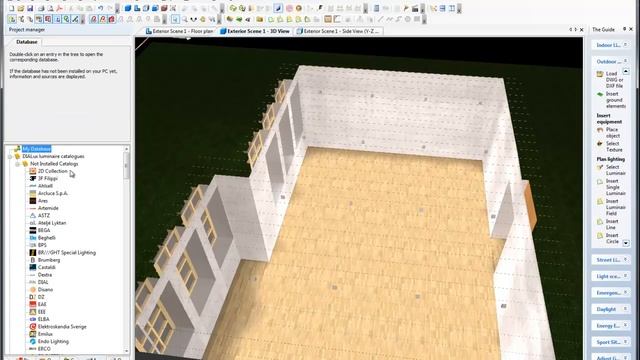The height and width of the screenshot is (360, 640).
Task: Select the ERCO catalog entry
Action: click(44, 349)
